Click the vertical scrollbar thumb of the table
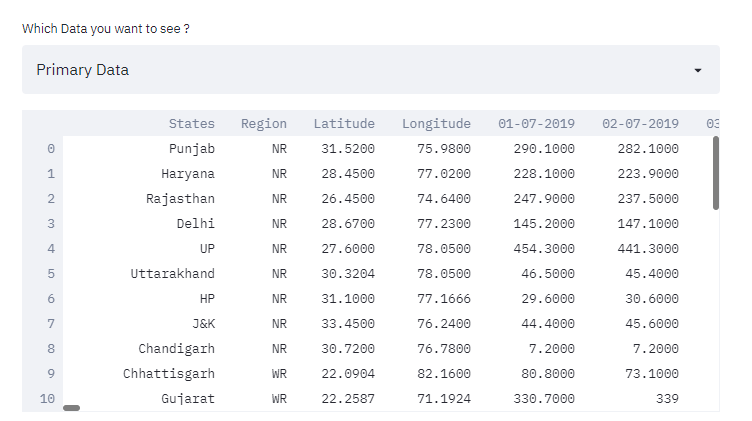The height and width of the screenshot is (421, 752). [x=716, y=173]
